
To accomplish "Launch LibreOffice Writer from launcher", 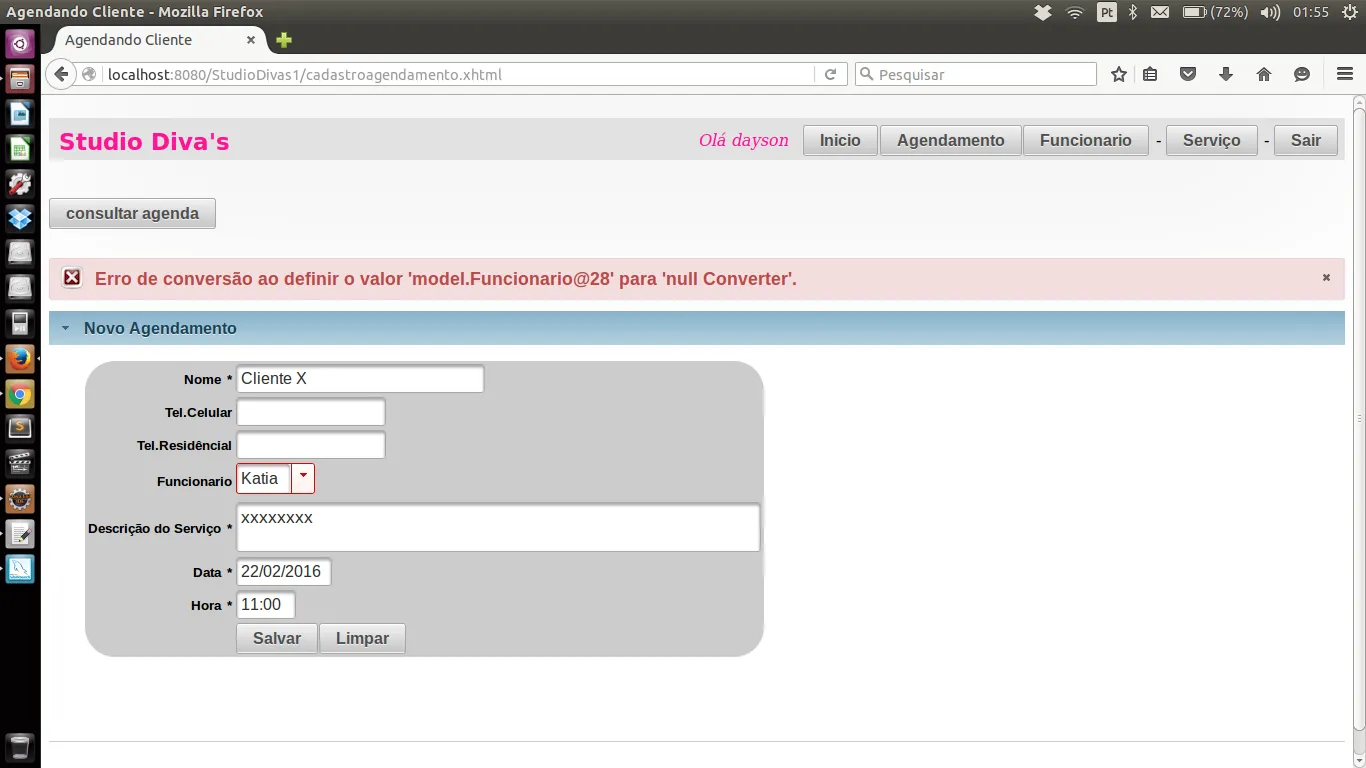I will 20,114.
